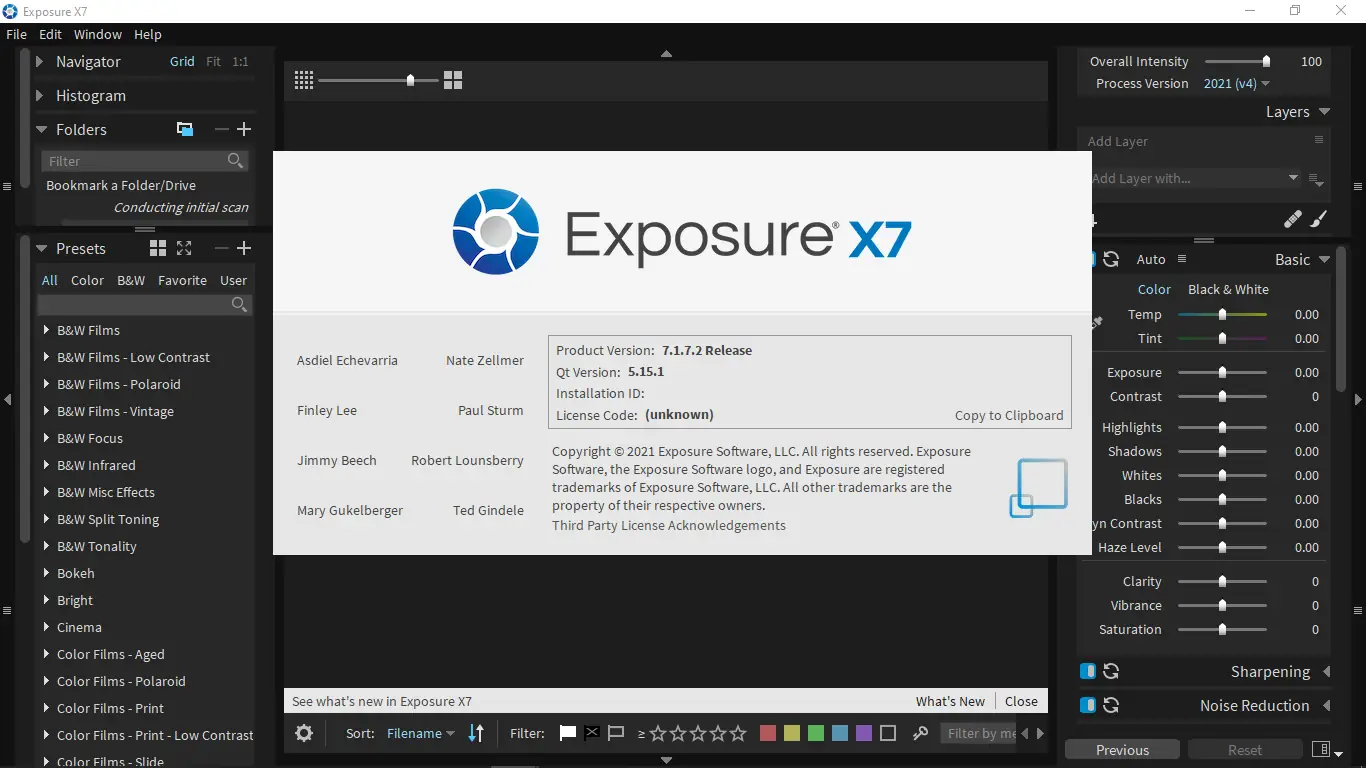This screenshot has width=1366, height=768.
Task: Select the brush tool in Layers panel
Action: (1319, 220)
